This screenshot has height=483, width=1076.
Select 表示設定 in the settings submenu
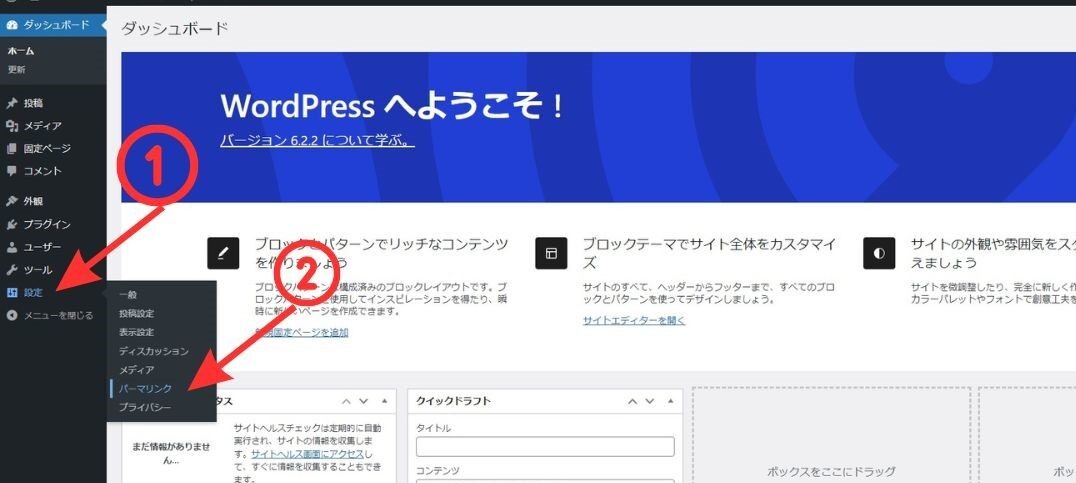pyautogui.click(x=137, y=332)
